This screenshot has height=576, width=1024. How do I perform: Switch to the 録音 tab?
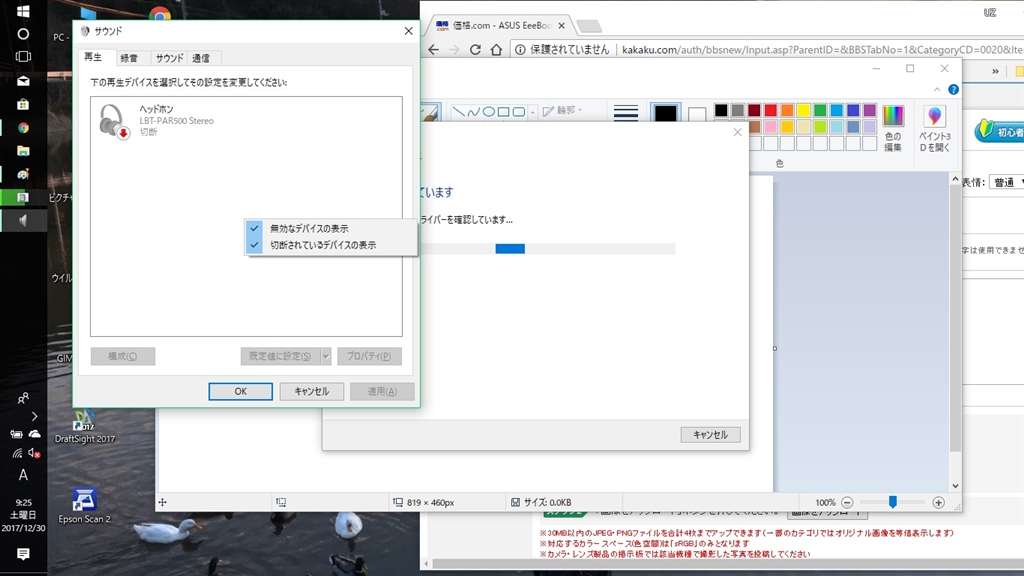tap(129, 58)
